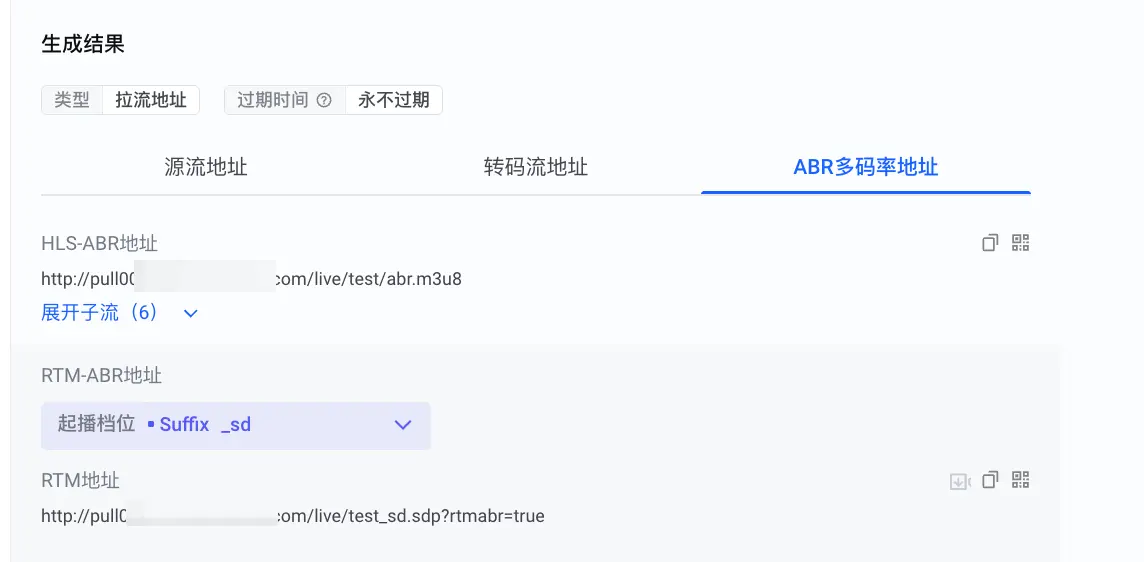The width and height of the screenshot is (1144, 562).
Task: Click the RTM-ABR地址 label
Action: [x=101, y=376]
